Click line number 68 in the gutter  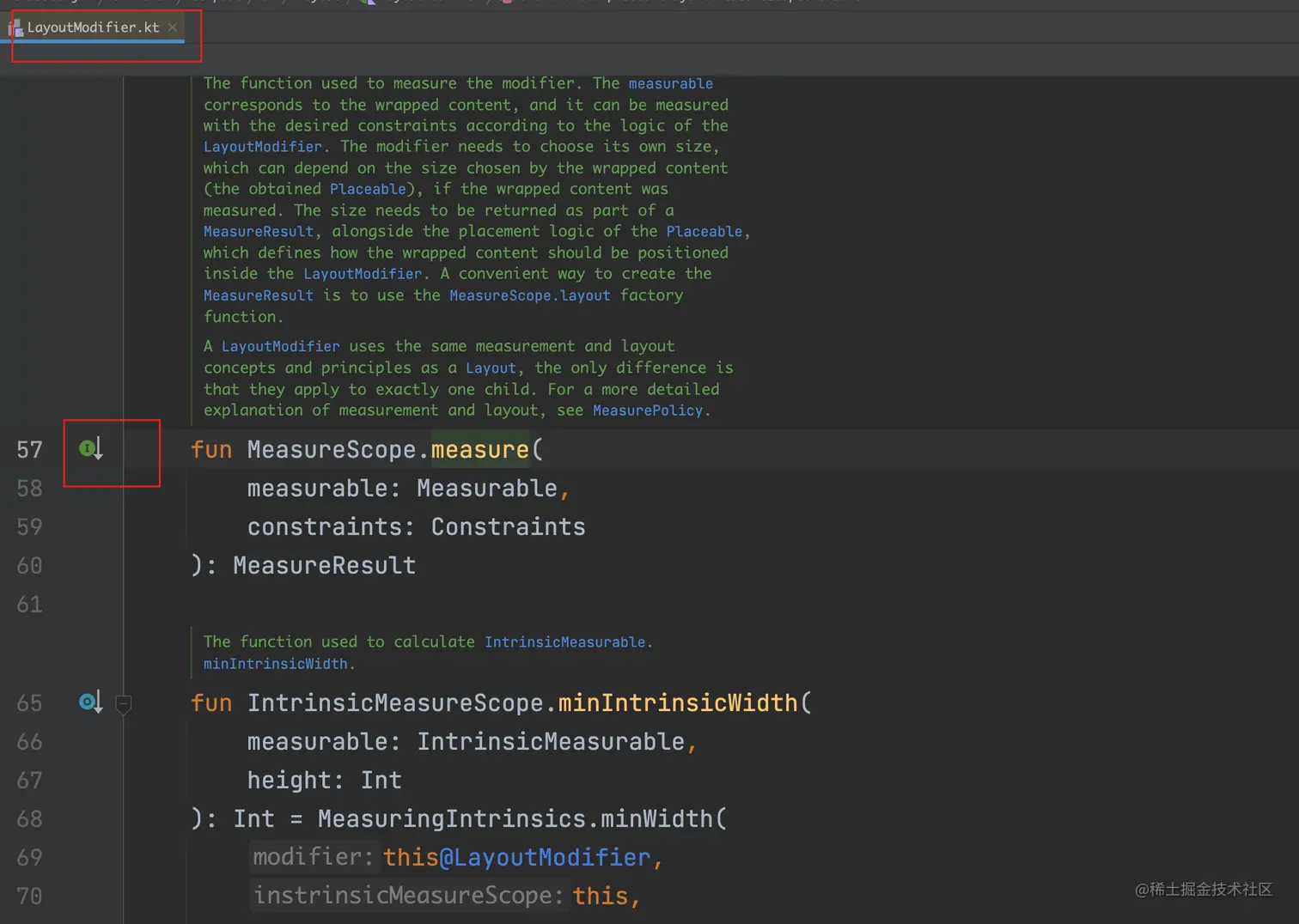[x=29, y=819]
